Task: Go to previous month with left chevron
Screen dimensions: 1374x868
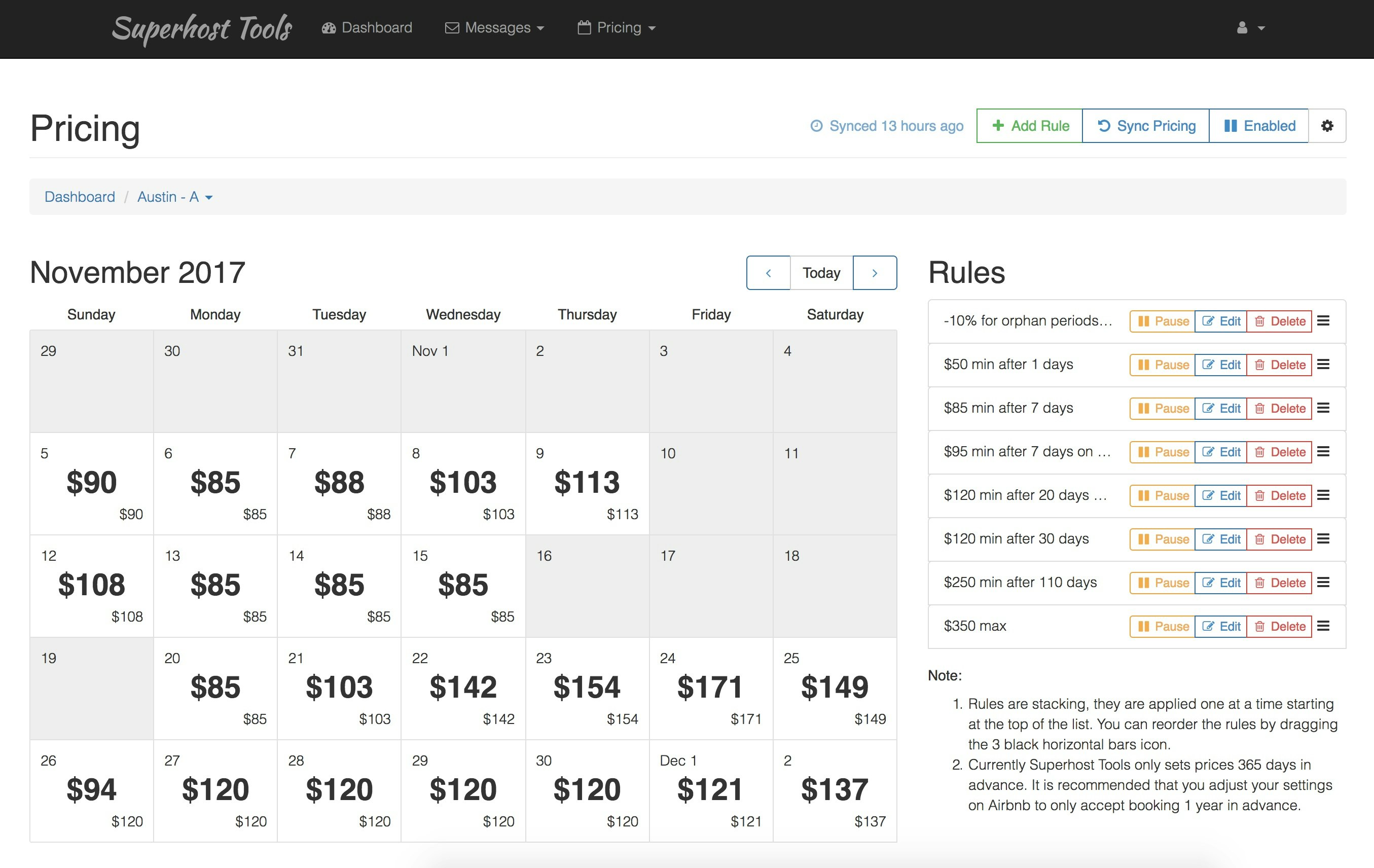Action: 769,273
